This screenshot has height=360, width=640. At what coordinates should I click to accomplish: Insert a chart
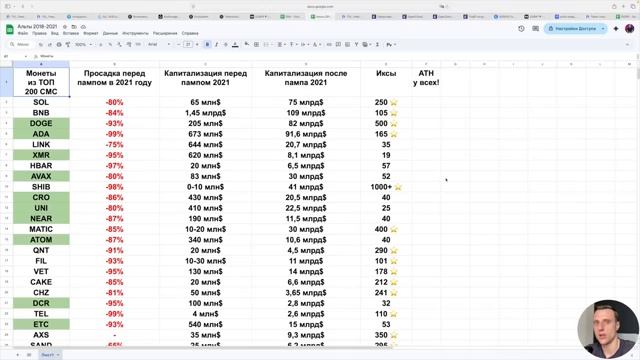(x=347, y=44)
